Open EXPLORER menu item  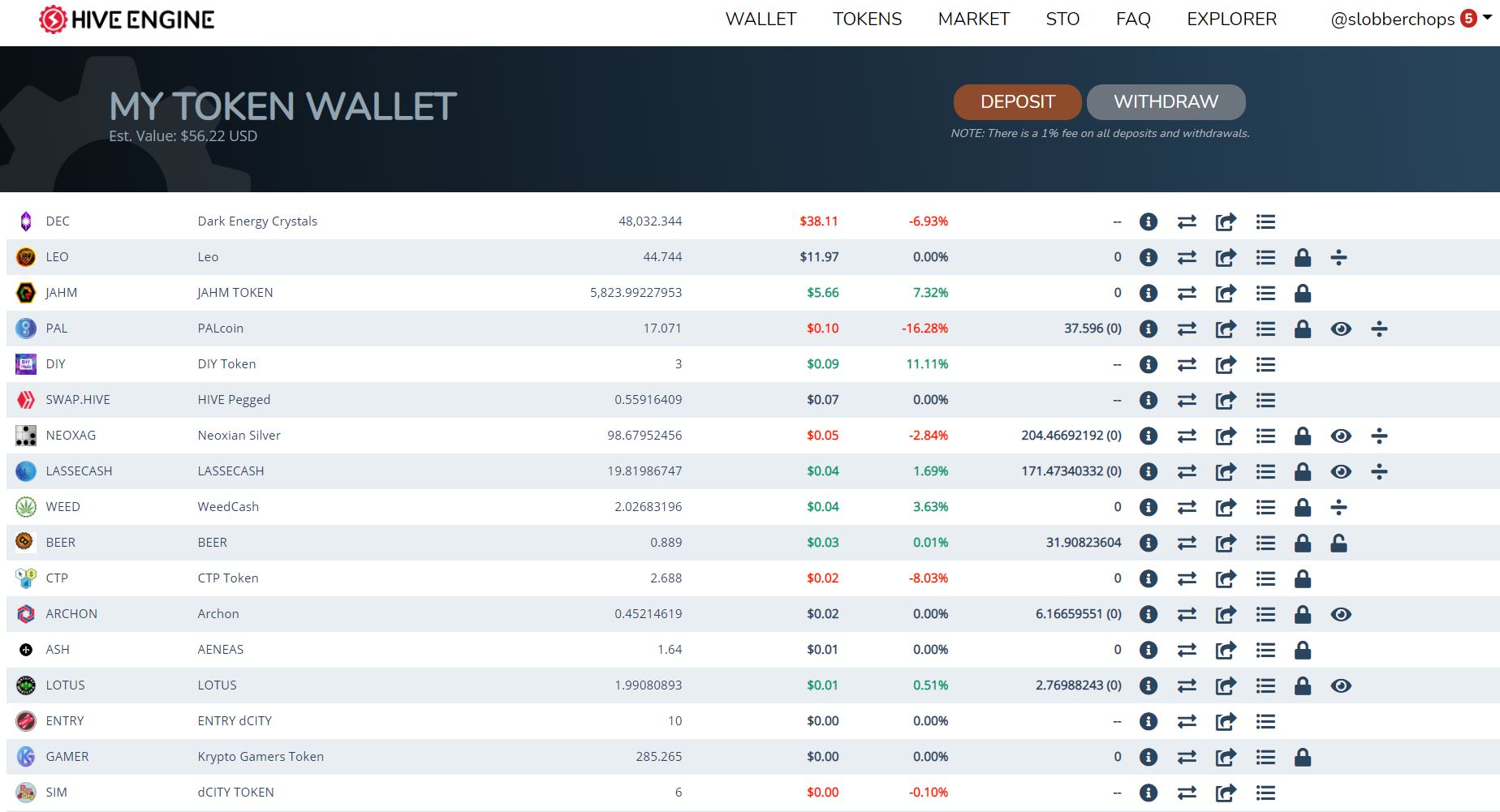pos(1231,19)
